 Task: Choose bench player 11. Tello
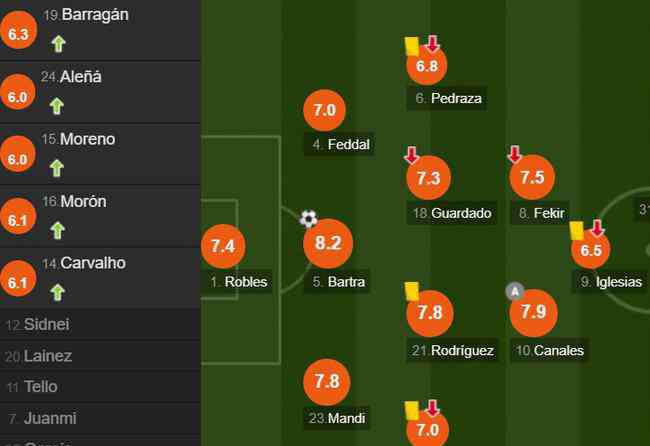(x=100, y=387)
